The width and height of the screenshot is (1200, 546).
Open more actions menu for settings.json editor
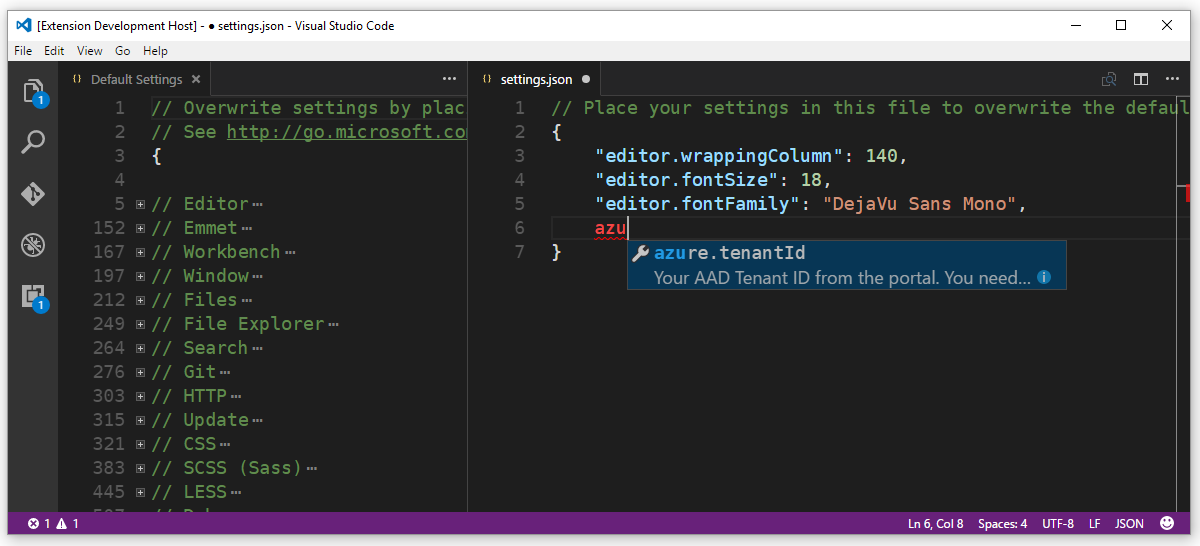[1172, 79]
